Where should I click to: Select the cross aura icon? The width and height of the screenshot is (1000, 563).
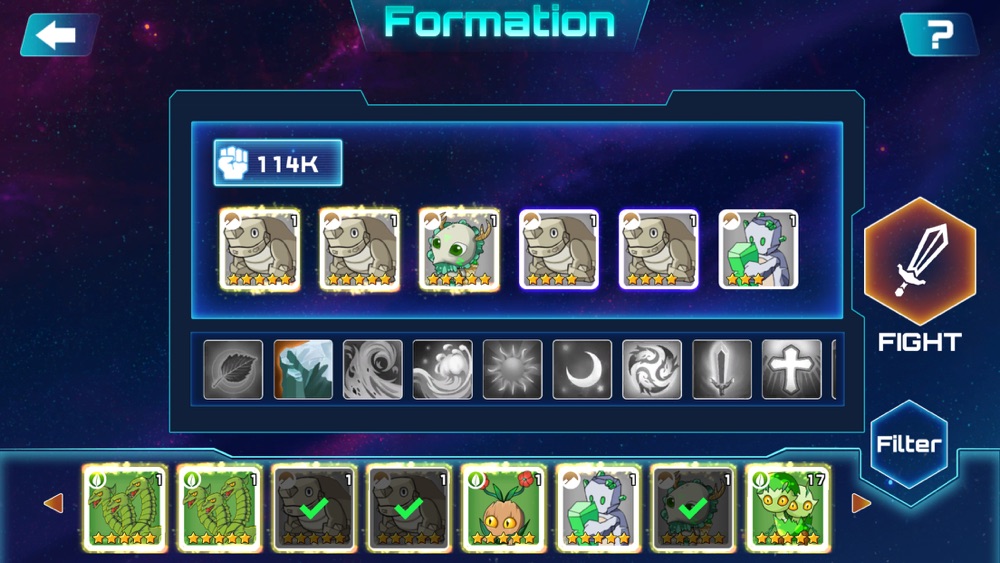point(791,370)
